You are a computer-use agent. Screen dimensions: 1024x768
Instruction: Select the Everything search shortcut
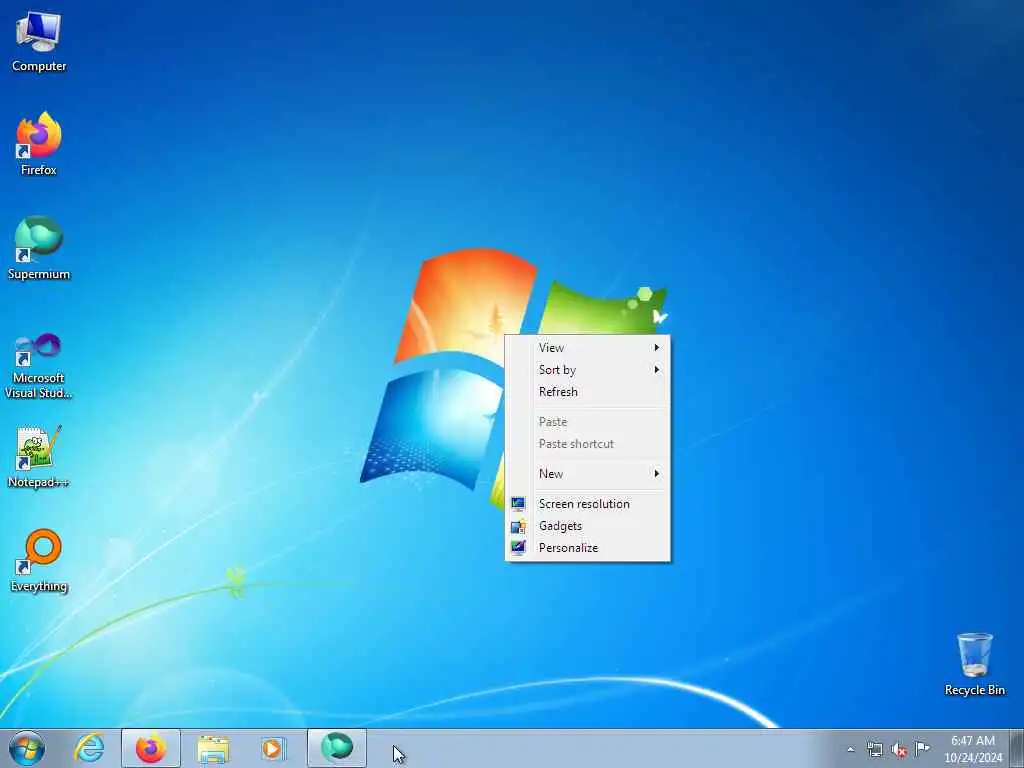click(x=39, y=560)
